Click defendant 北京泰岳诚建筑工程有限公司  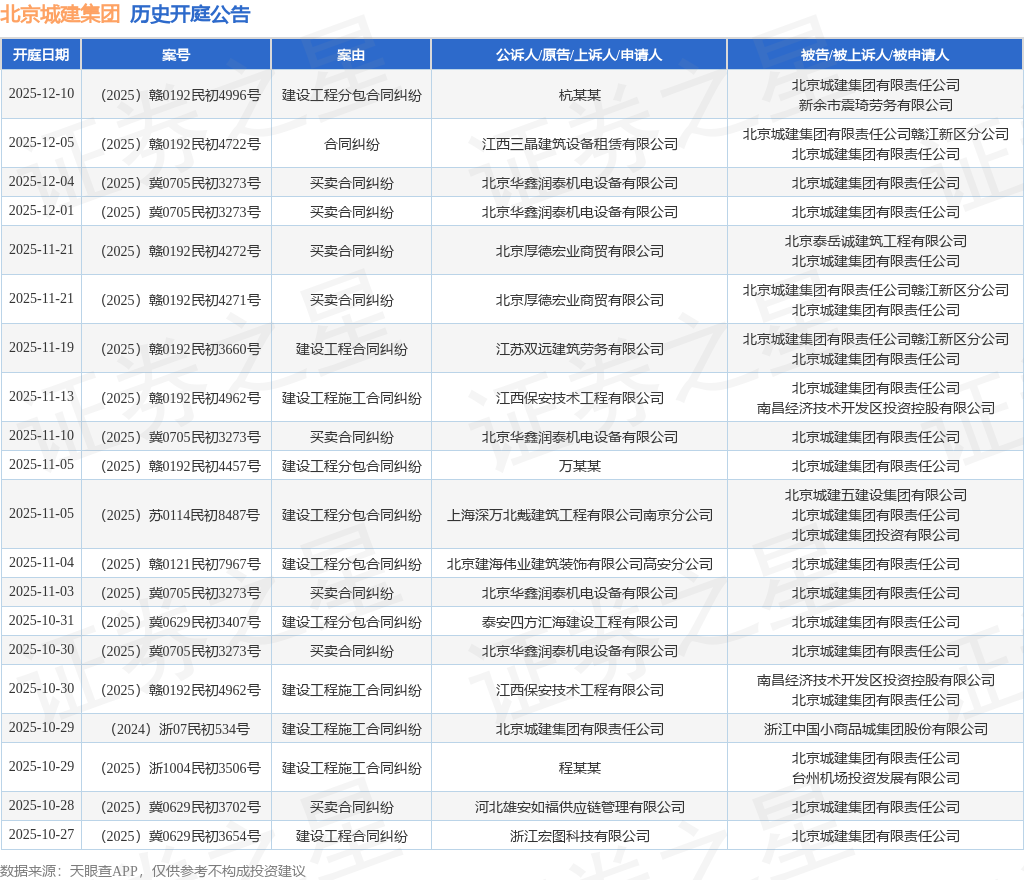tap(876, 242)
